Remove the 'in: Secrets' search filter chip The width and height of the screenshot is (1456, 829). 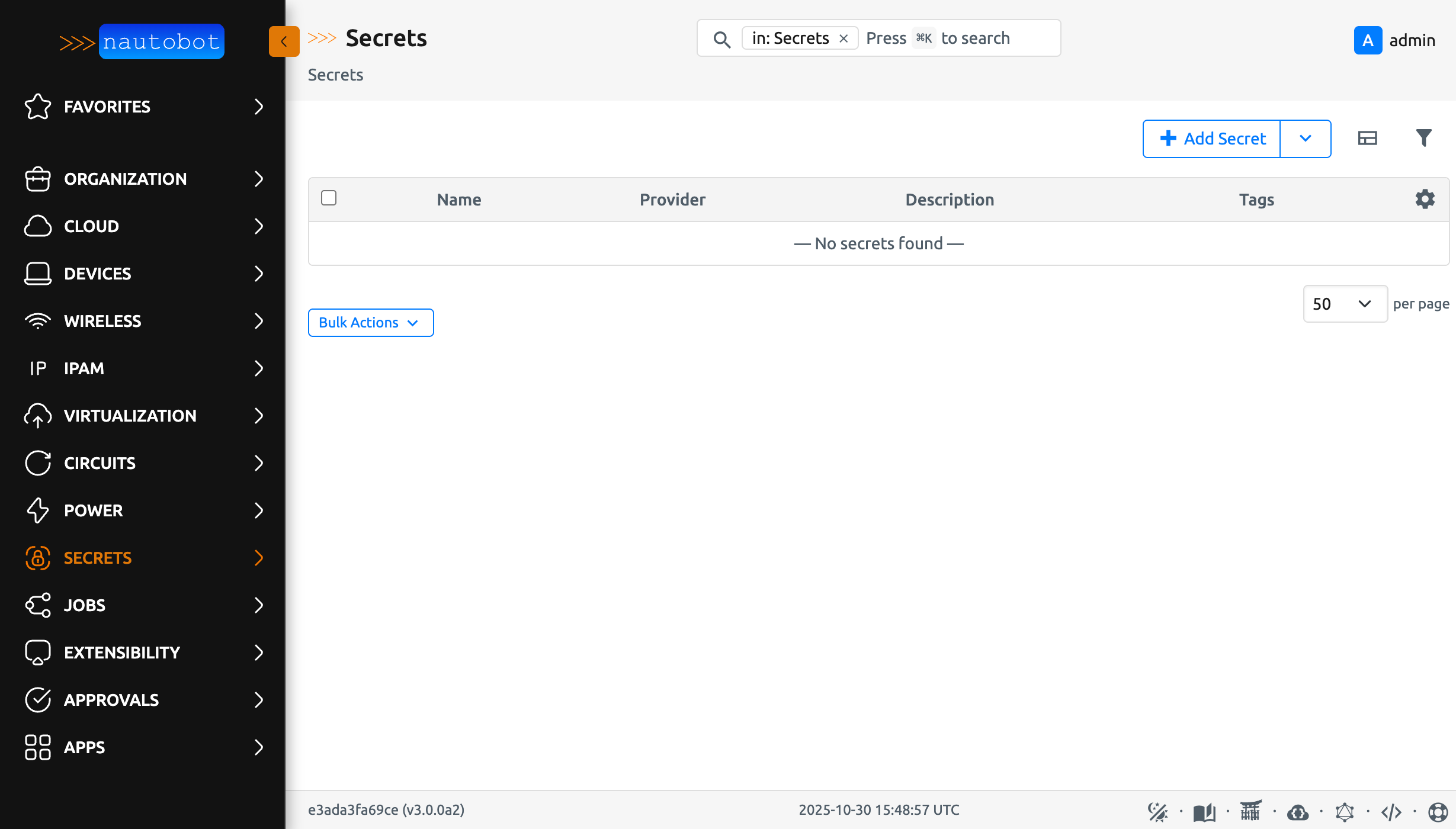844,38
